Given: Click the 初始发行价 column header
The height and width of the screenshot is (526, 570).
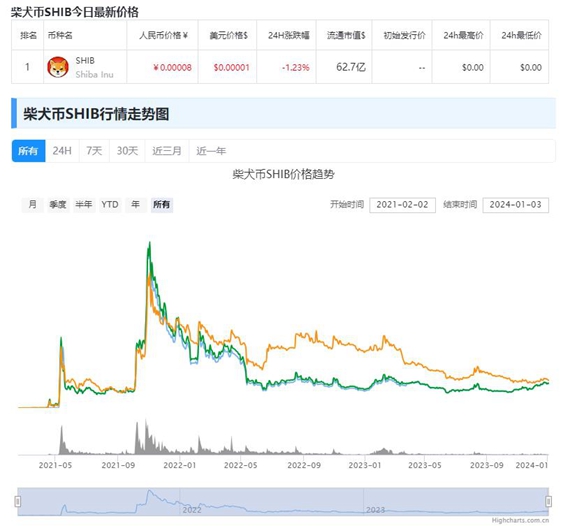Looking at the screenshot, I should (x=404, y=35).
